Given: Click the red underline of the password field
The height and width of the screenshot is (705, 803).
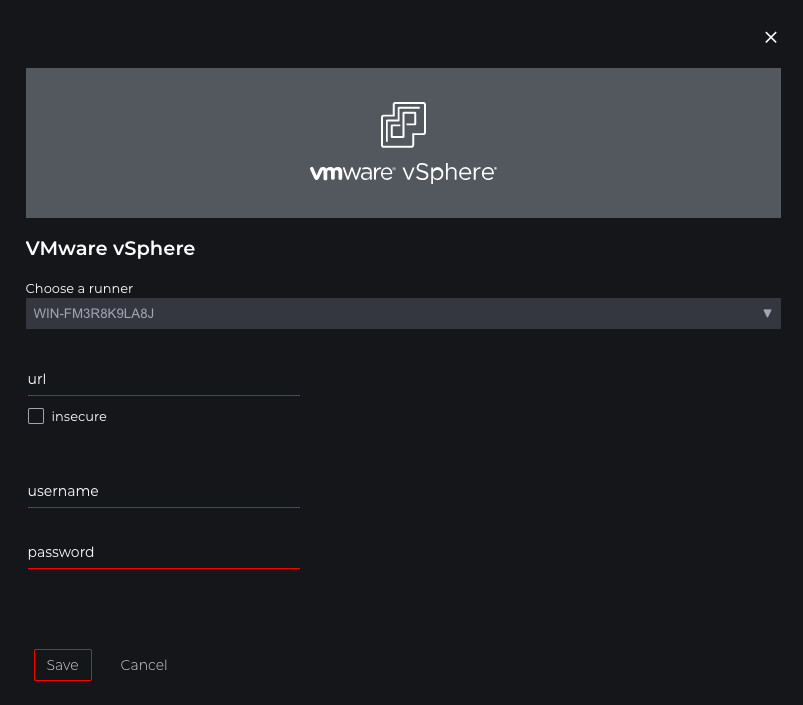Looking at the screenshot, I should tap(163, 567).
